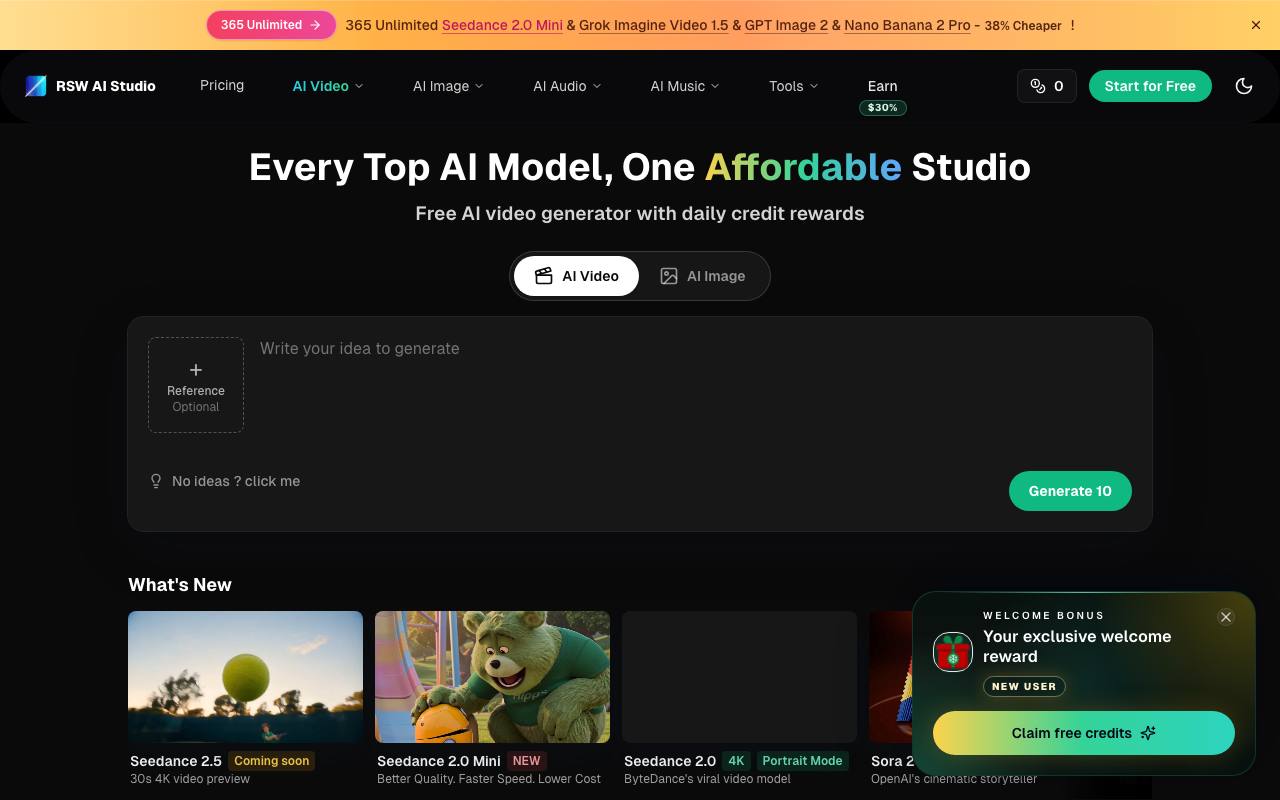This screenshot has width=1280, height=800.
Task: Open the Seedance 2.0 Mini banner link
Action: pos(502,25)
